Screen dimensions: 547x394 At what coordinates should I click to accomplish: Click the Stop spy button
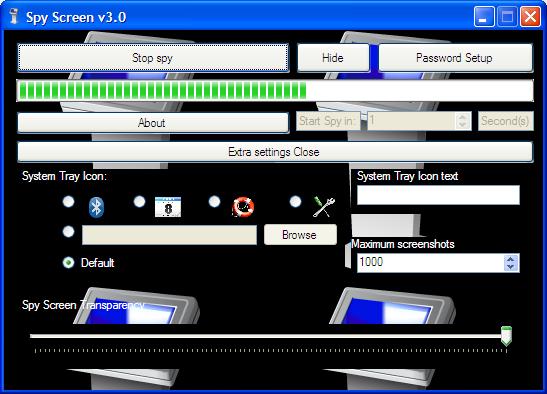tap(153, 58)
